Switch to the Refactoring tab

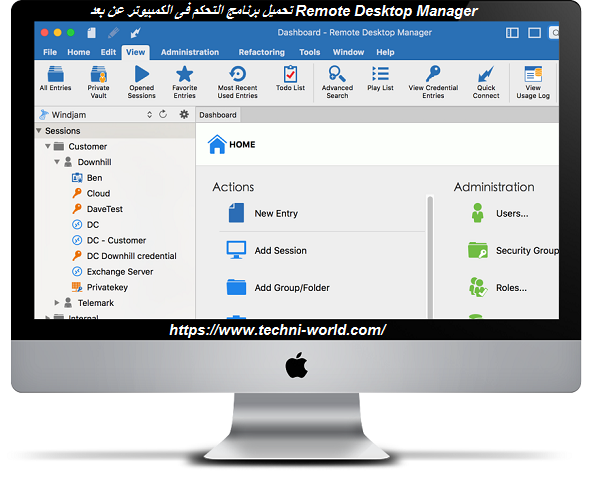[262, 52]
